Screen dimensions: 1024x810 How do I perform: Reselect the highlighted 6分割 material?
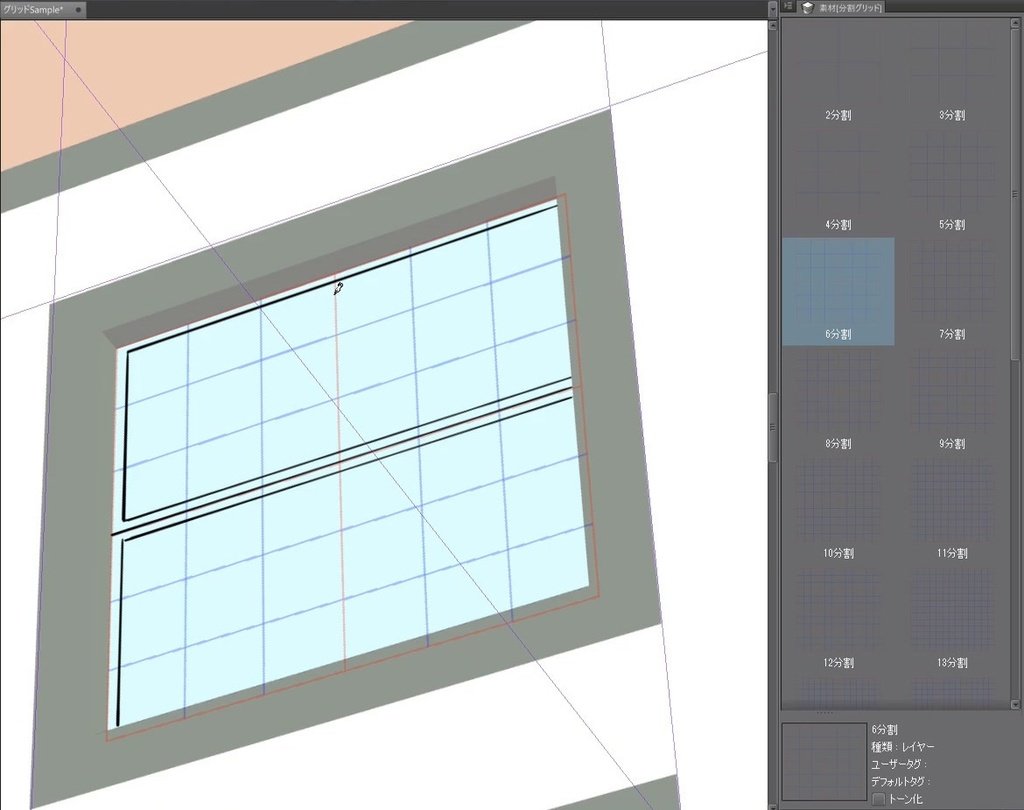click(838, 290)
